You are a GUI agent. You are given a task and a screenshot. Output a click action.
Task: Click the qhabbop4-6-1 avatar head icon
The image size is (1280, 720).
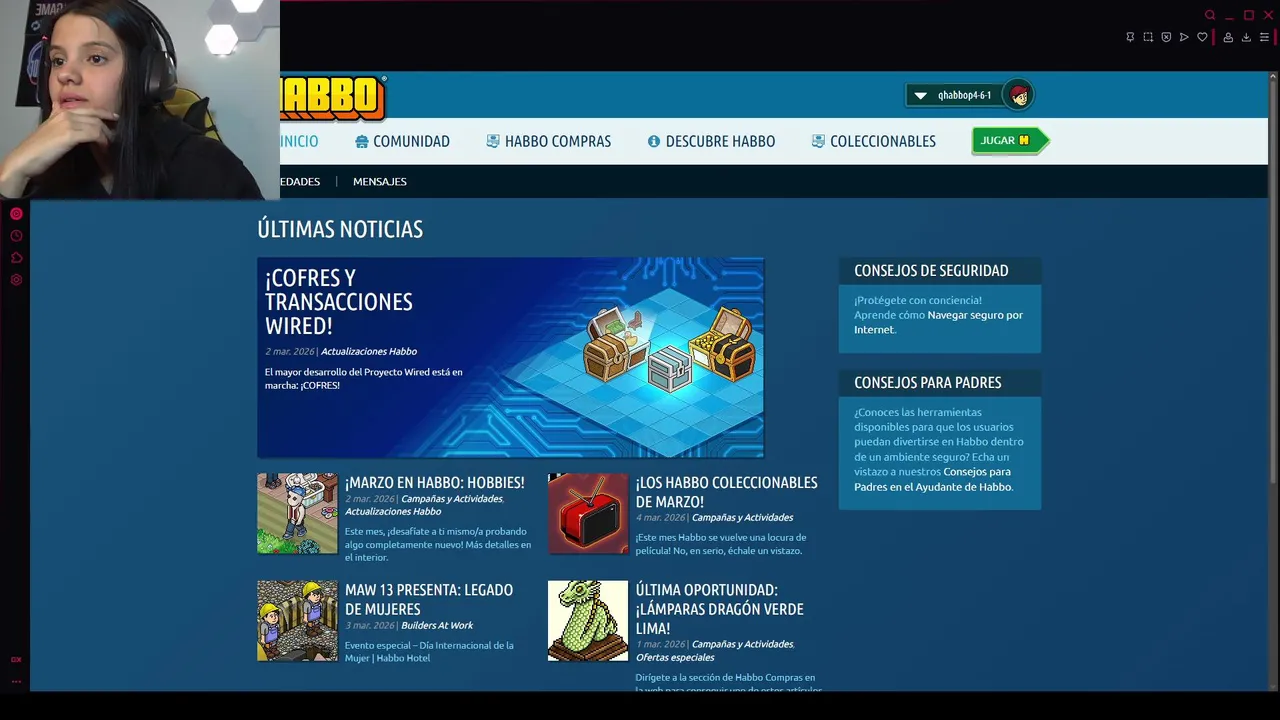[1018, 95]
